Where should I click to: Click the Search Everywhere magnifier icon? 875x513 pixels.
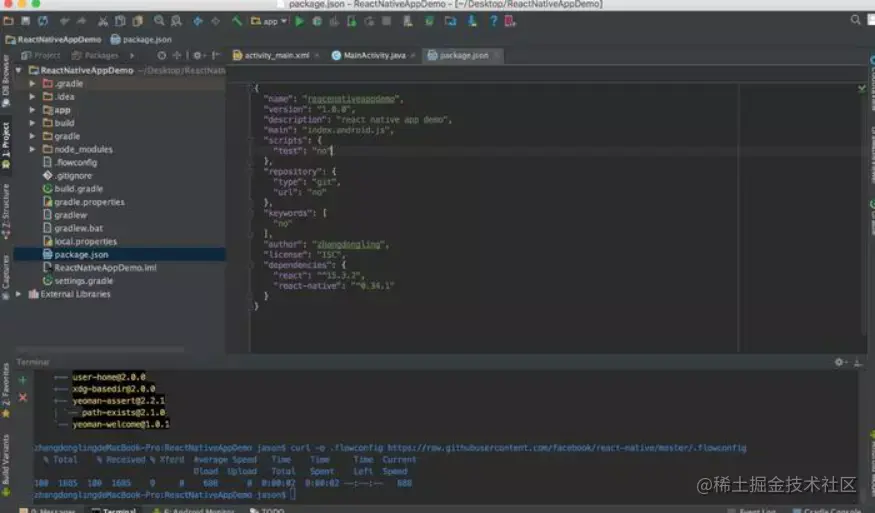point(855,20)
